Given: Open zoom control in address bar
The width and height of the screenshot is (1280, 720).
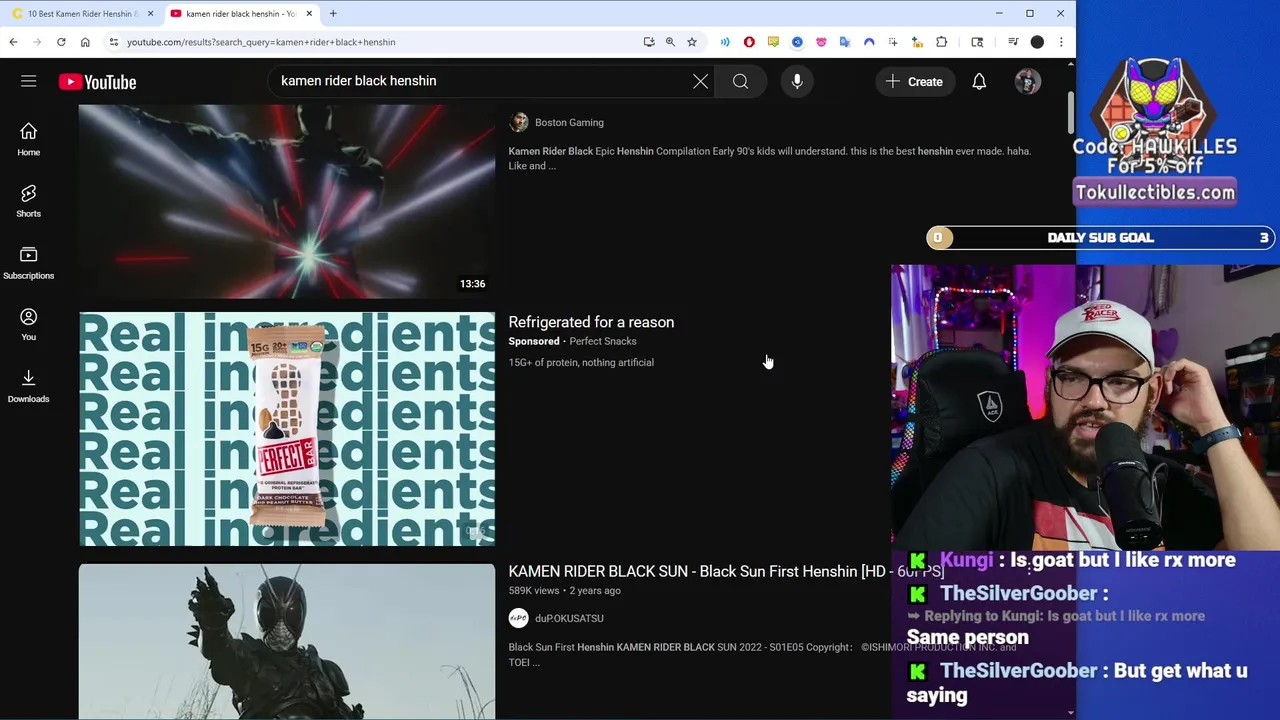Looking at the screenshot, I should click(x=670, y=42).
